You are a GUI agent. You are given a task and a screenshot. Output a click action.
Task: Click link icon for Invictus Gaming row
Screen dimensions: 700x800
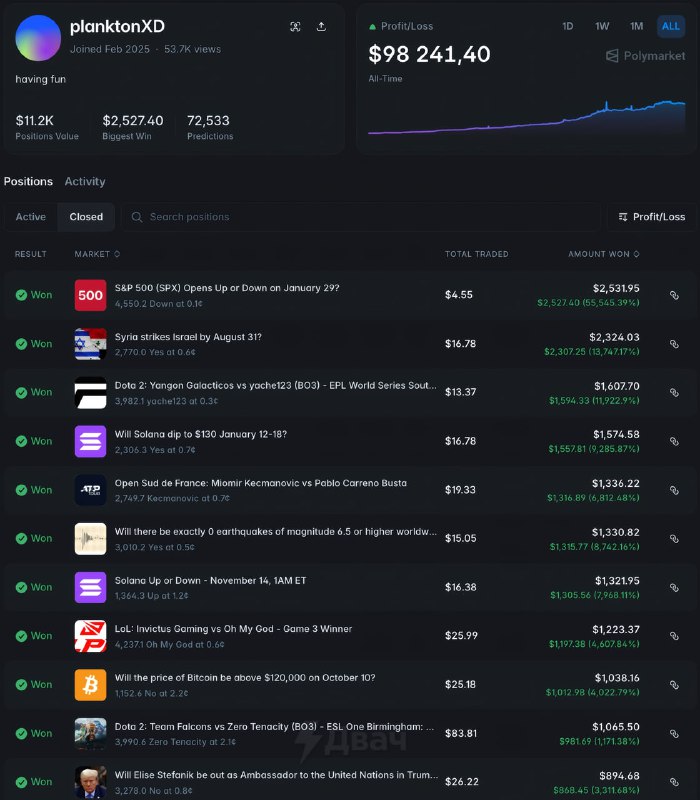point(674,636)
